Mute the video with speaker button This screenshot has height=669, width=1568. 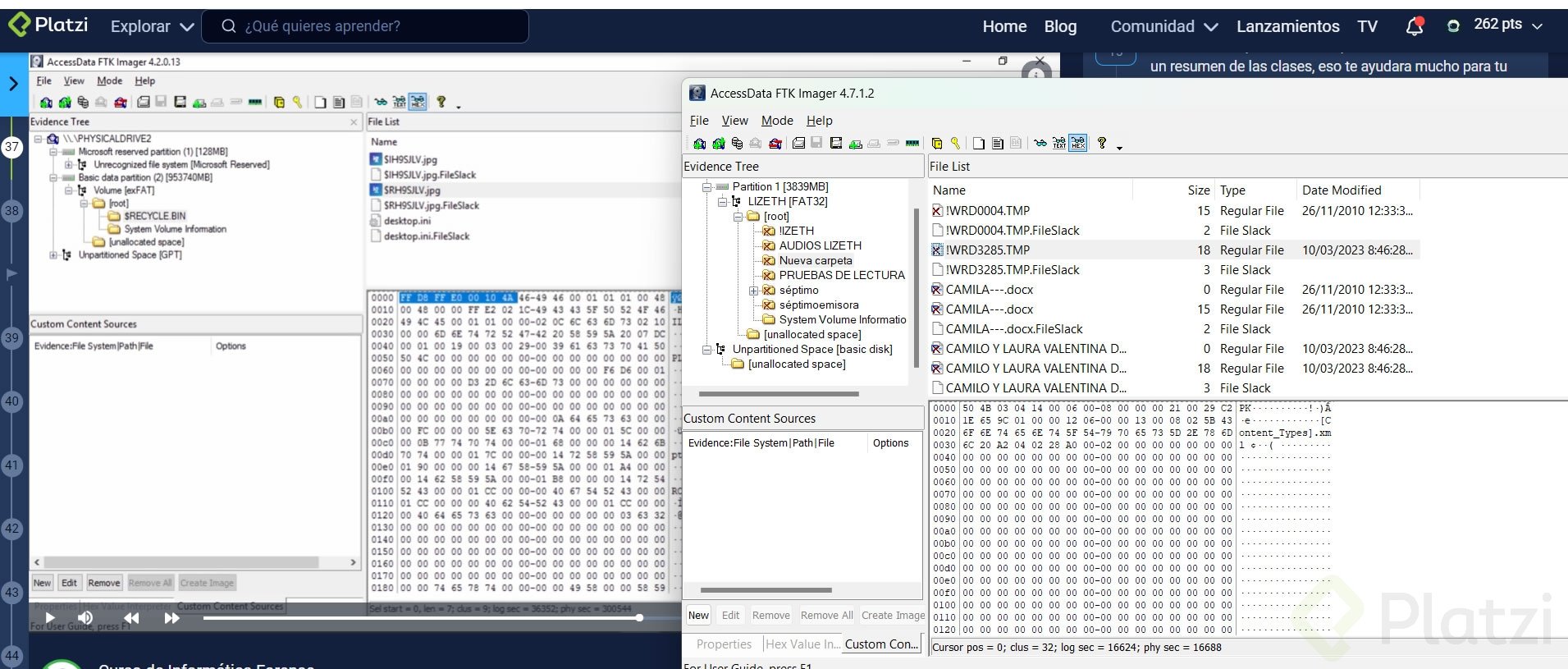click(85, 617)
